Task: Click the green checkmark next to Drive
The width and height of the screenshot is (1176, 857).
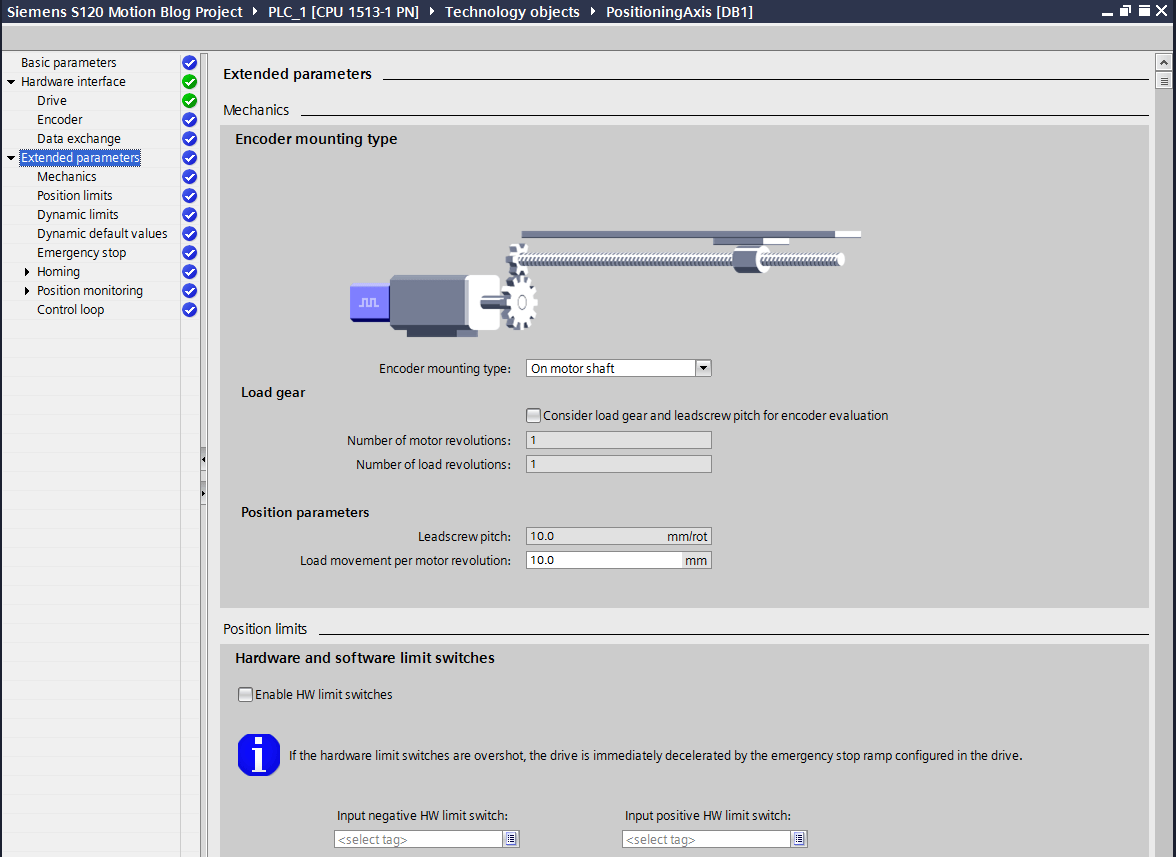Action: 190,100
